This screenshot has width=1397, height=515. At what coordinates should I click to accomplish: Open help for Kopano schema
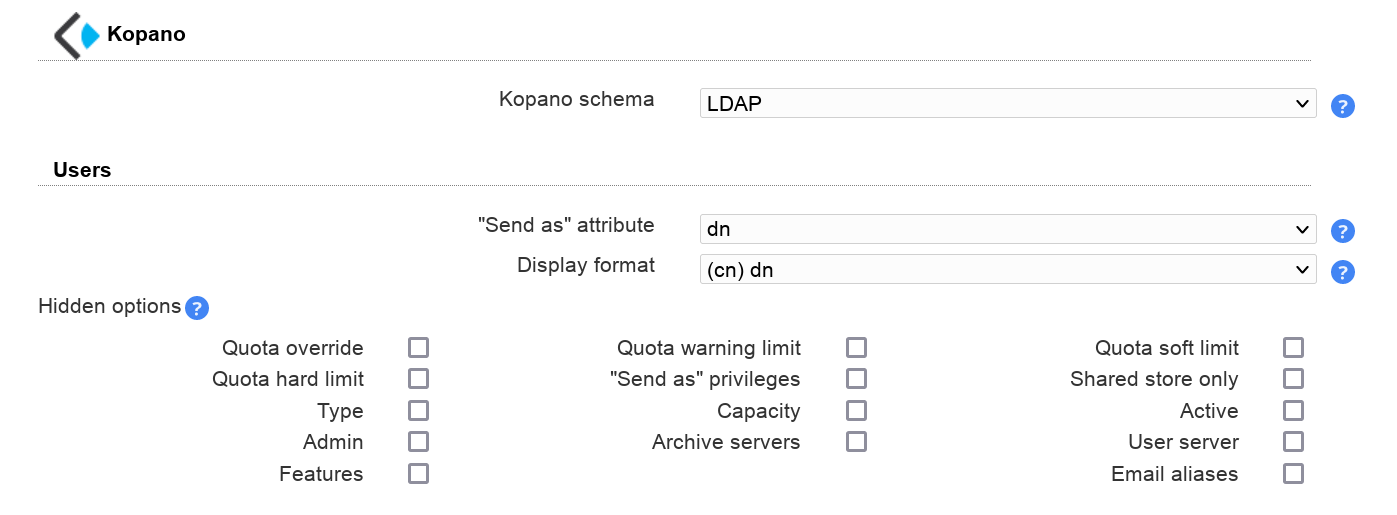pos(1343,106)
